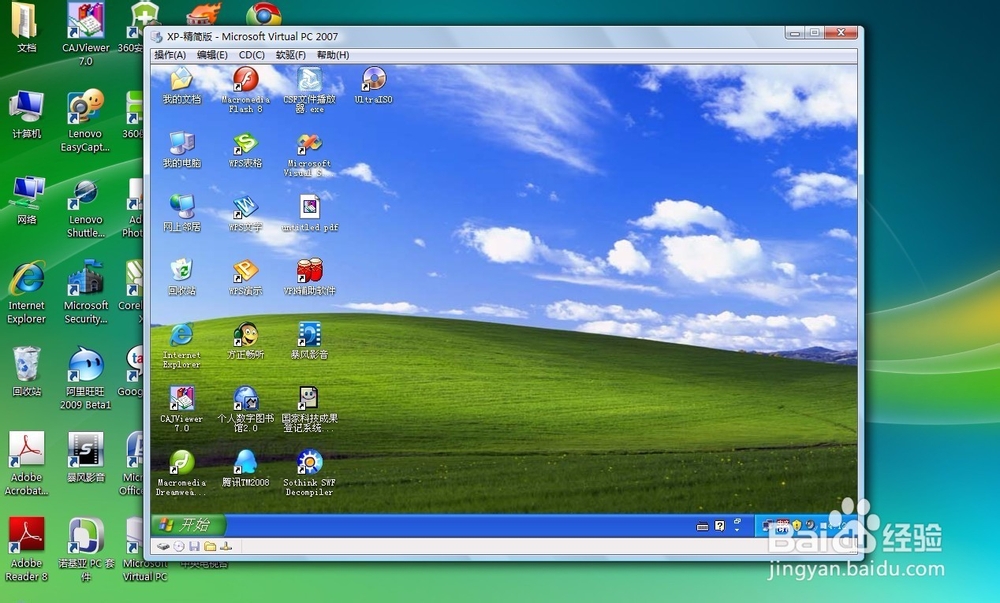The width and height of the screenshot is (1000, 603).
Task: Click the hard disk status icon in Virtual PC
Action: pos(163,546)
